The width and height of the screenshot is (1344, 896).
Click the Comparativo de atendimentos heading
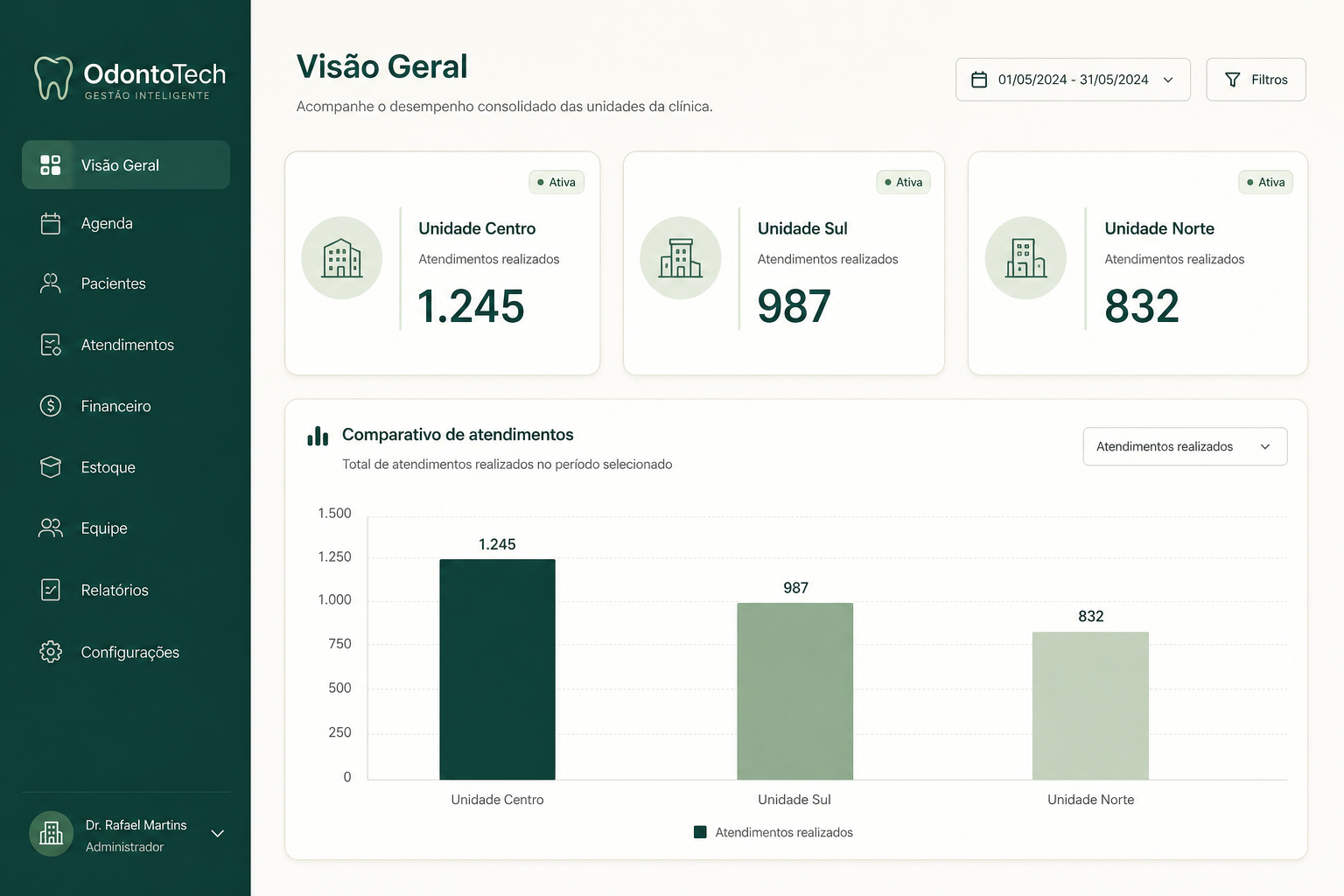[458, 435]
